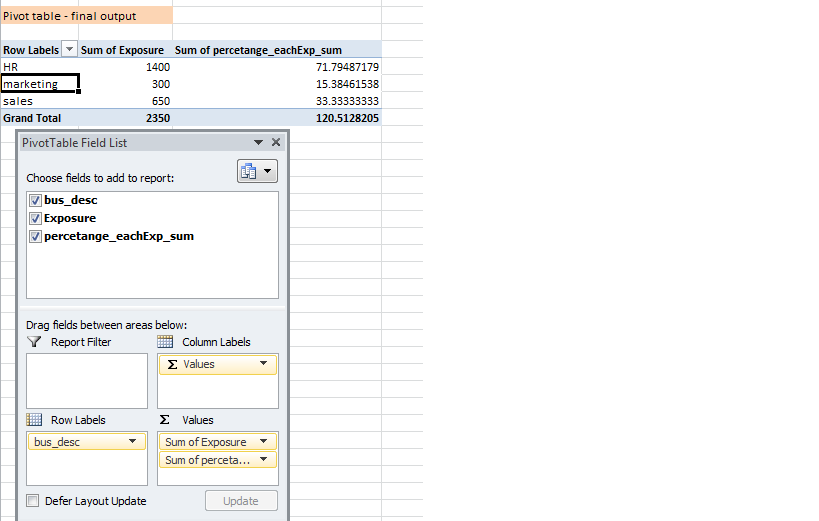819x521 pixels.
Task: Uncheck the percetange_eachExp_sum field checkbox
Action: 35,236
